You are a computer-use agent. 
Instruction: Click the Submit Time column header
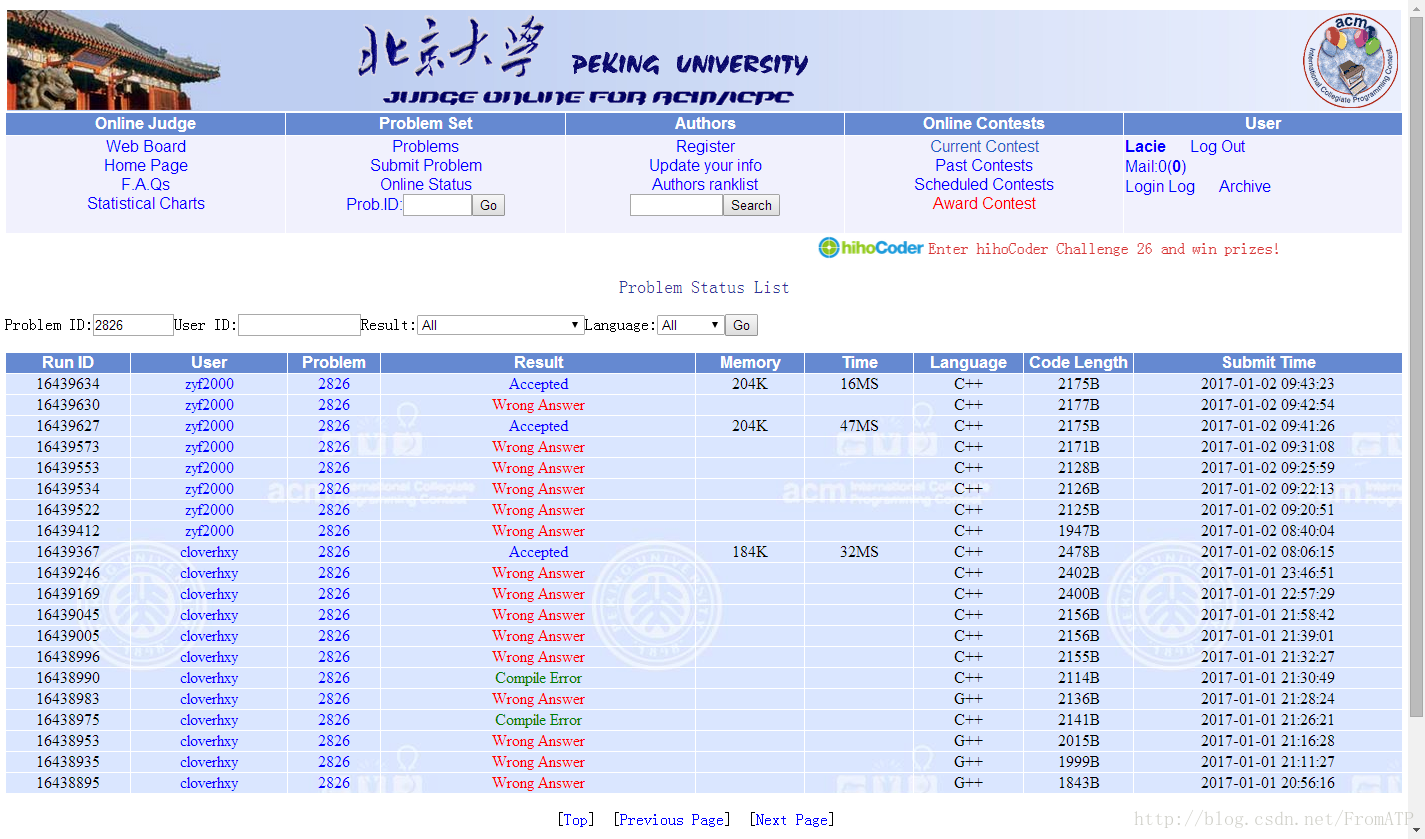click(1268, 362)
